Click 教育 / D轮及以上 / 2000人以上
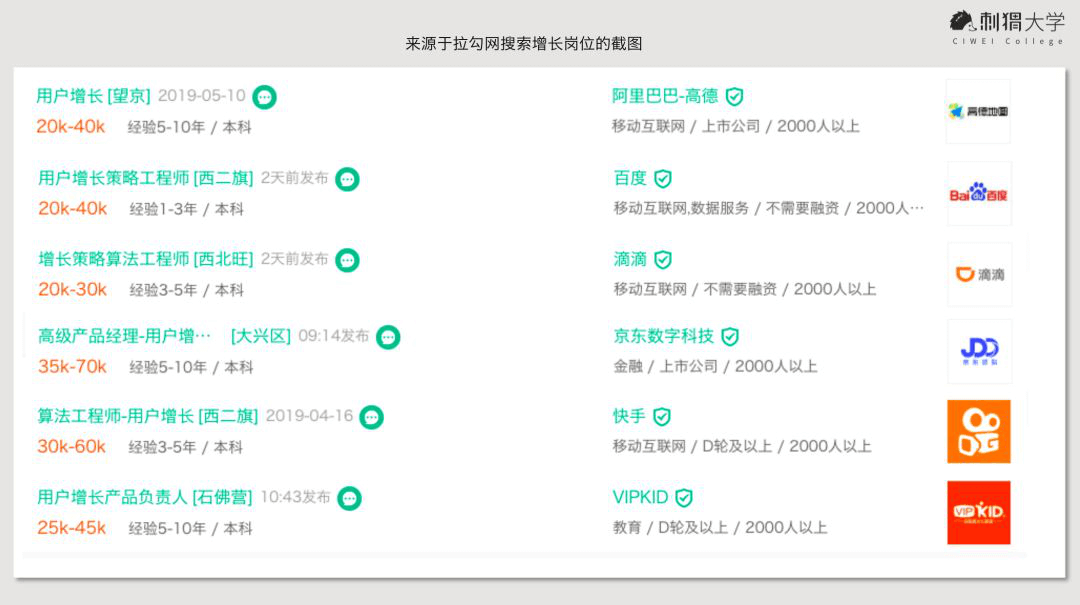The image size is (1080, 605). [x=720, y=528]
